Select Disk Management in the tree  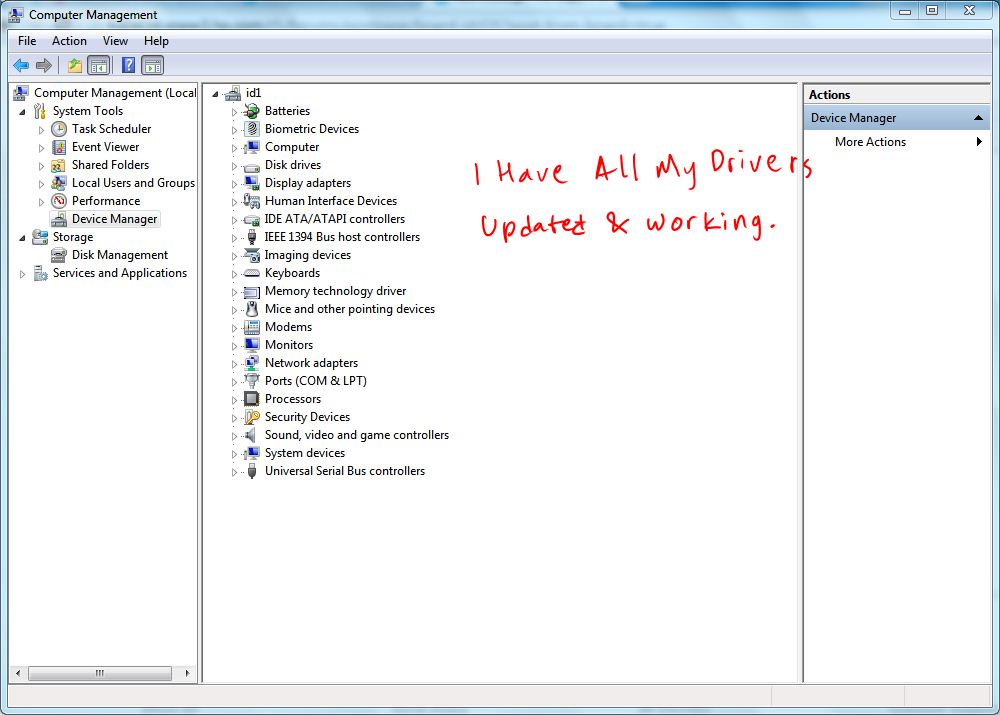(x=119, y=255)
